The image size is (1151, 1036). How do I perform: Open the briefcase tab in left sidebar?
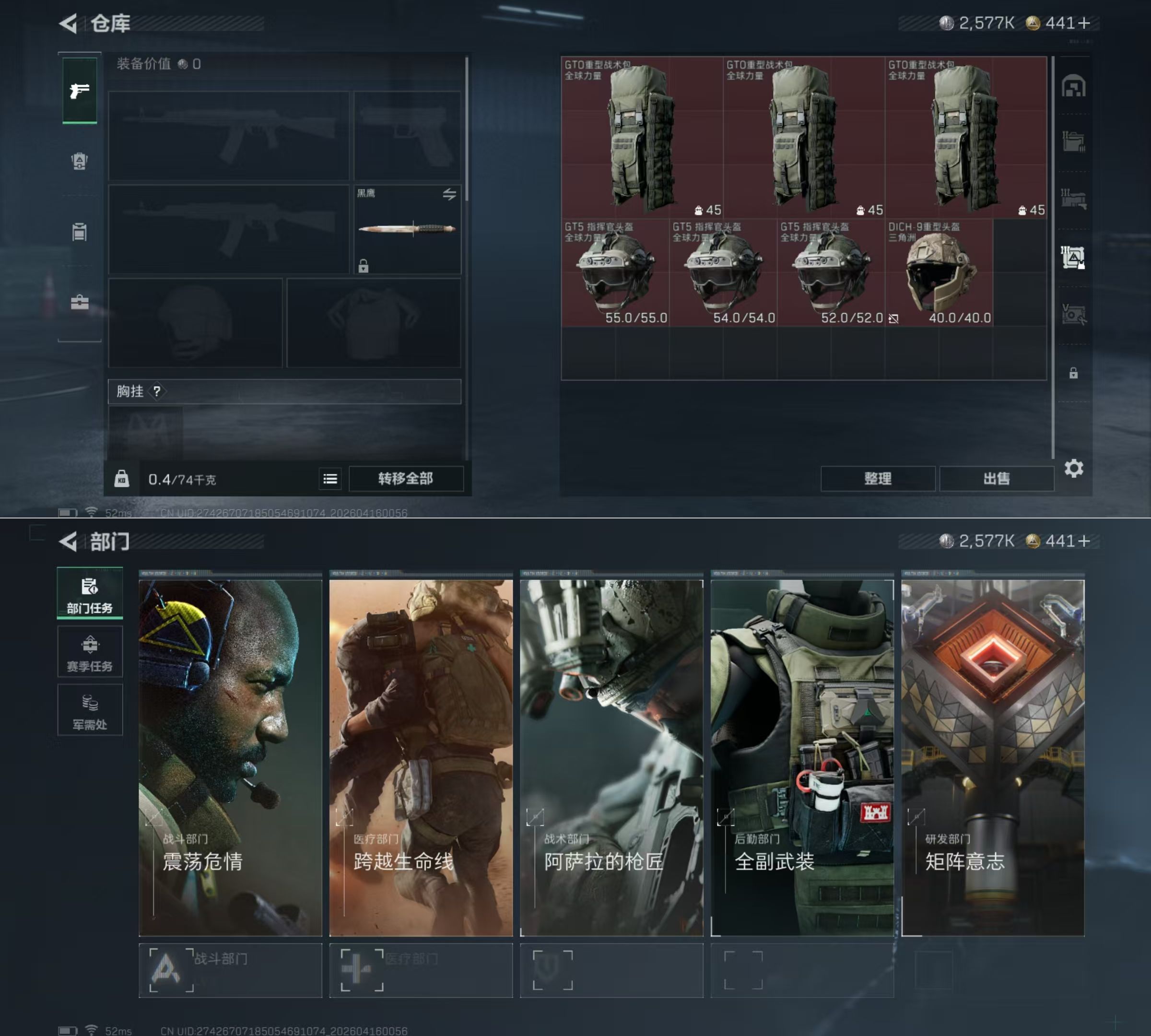point(80,302)
